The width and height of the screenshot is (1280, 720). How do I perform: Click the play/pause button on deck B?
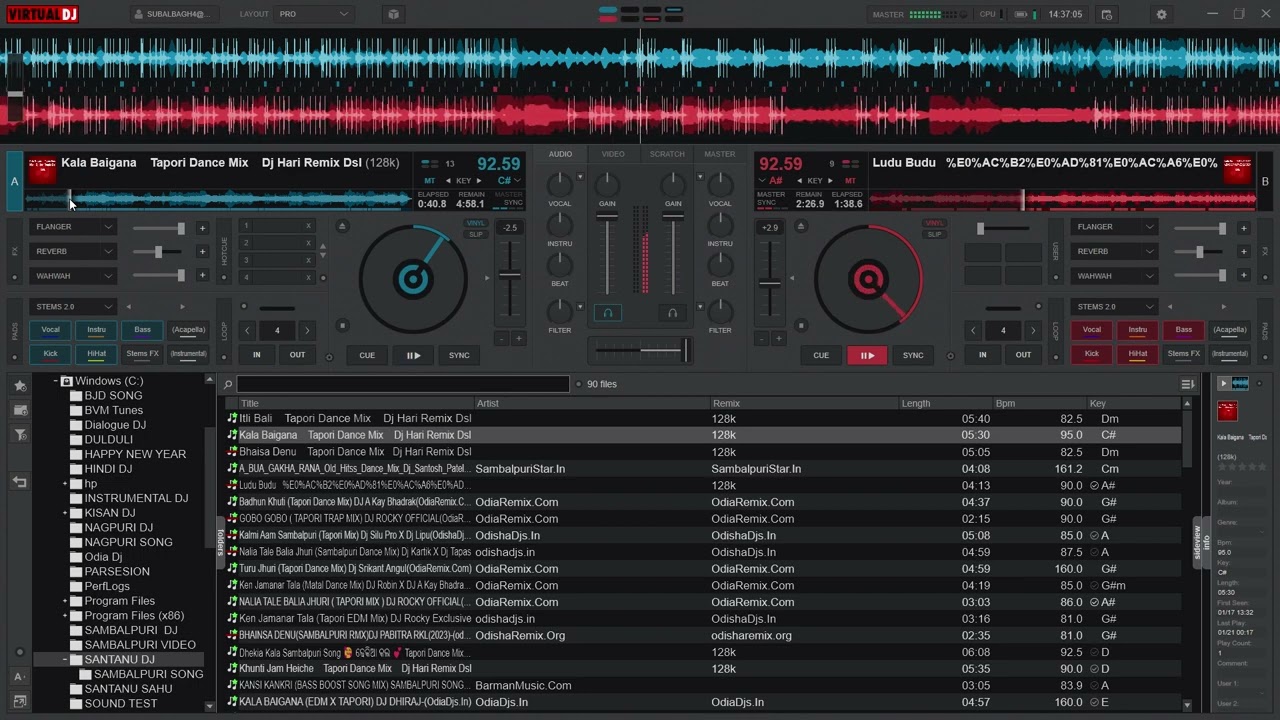(867, 355)
